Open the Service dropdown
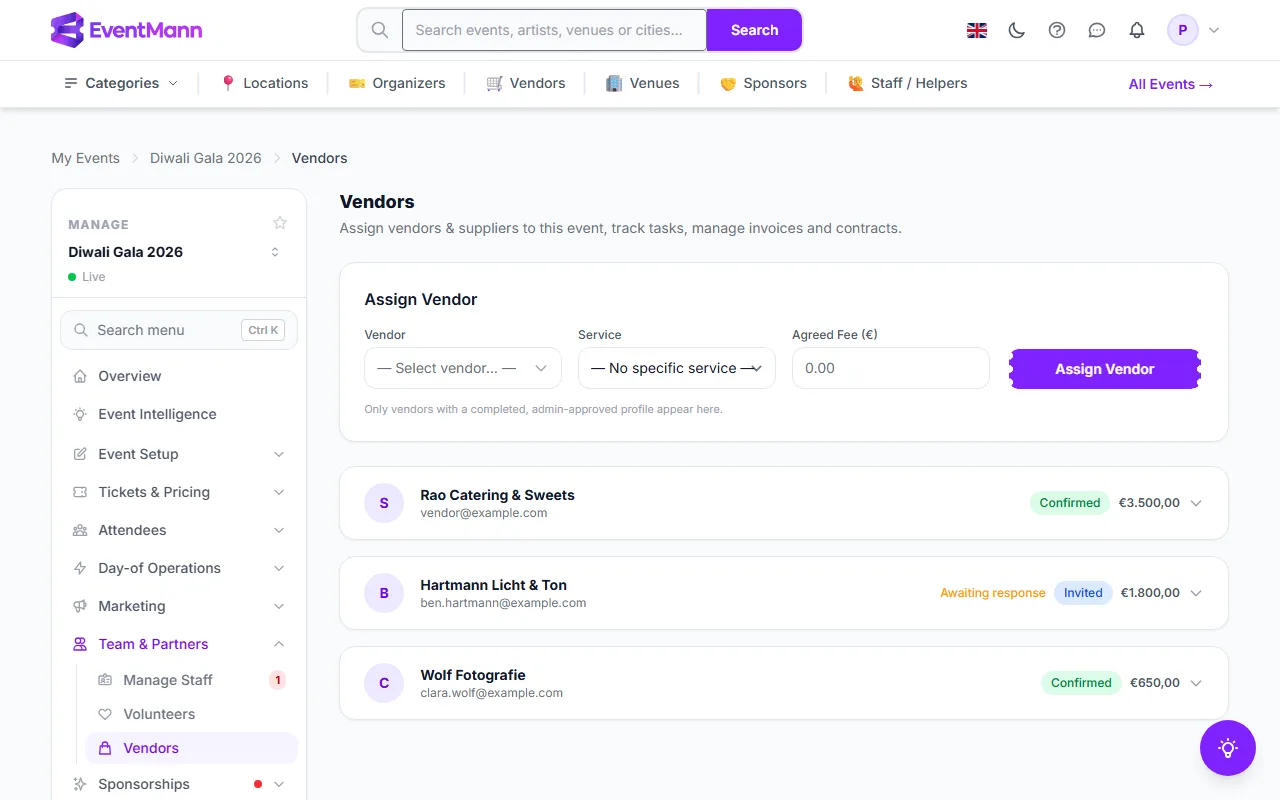 click(x=676, y=368)
